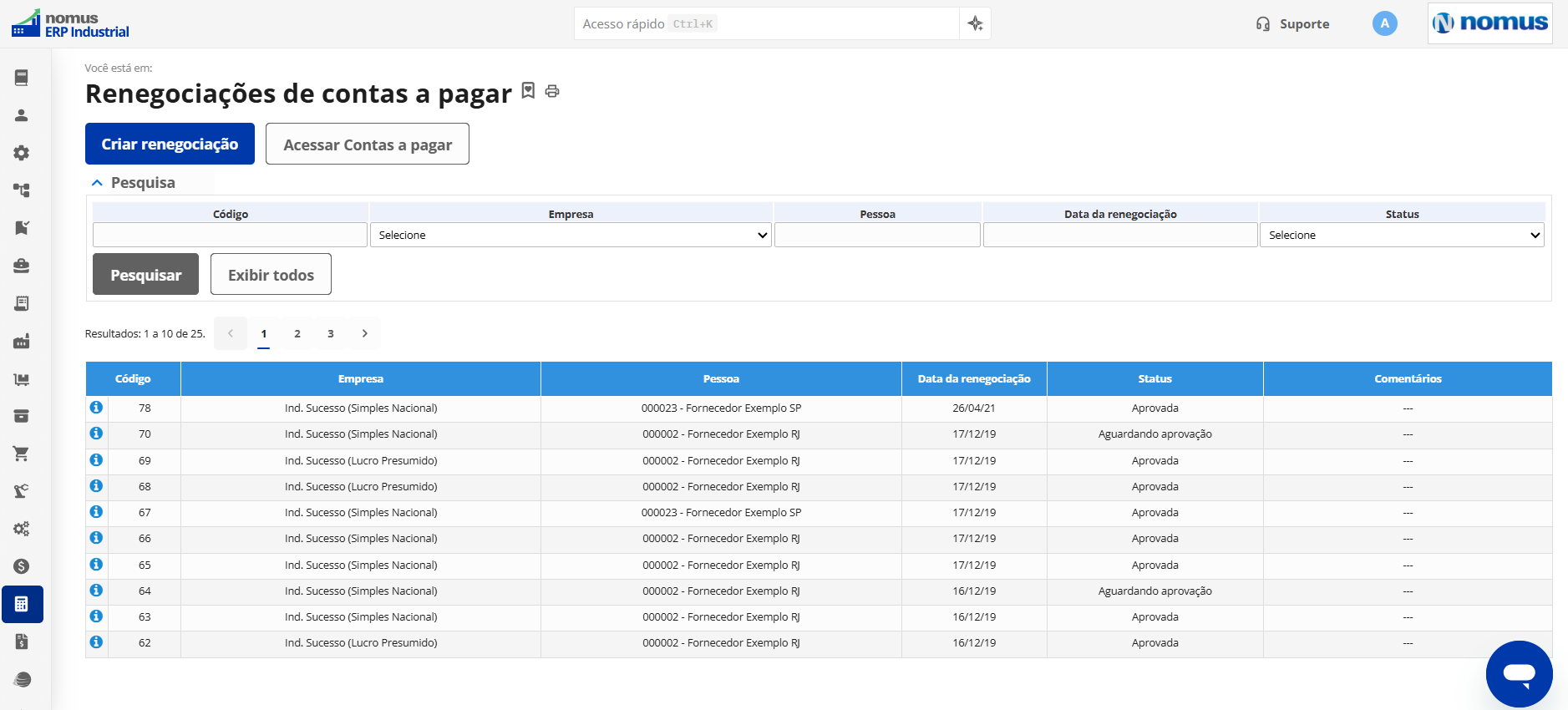The image size is (1568, 710).
Task: Open the AI sparkle icon in quick access
Action: (975, 23)
